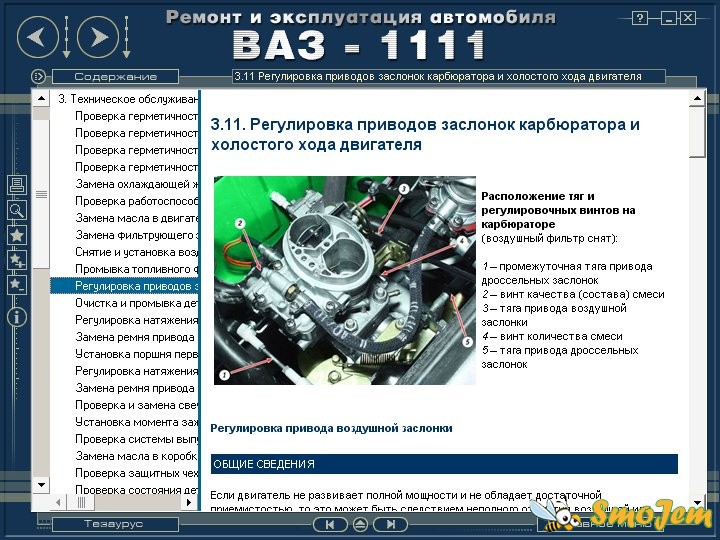Open Снятие и установка воздушного item

point(137,252)
